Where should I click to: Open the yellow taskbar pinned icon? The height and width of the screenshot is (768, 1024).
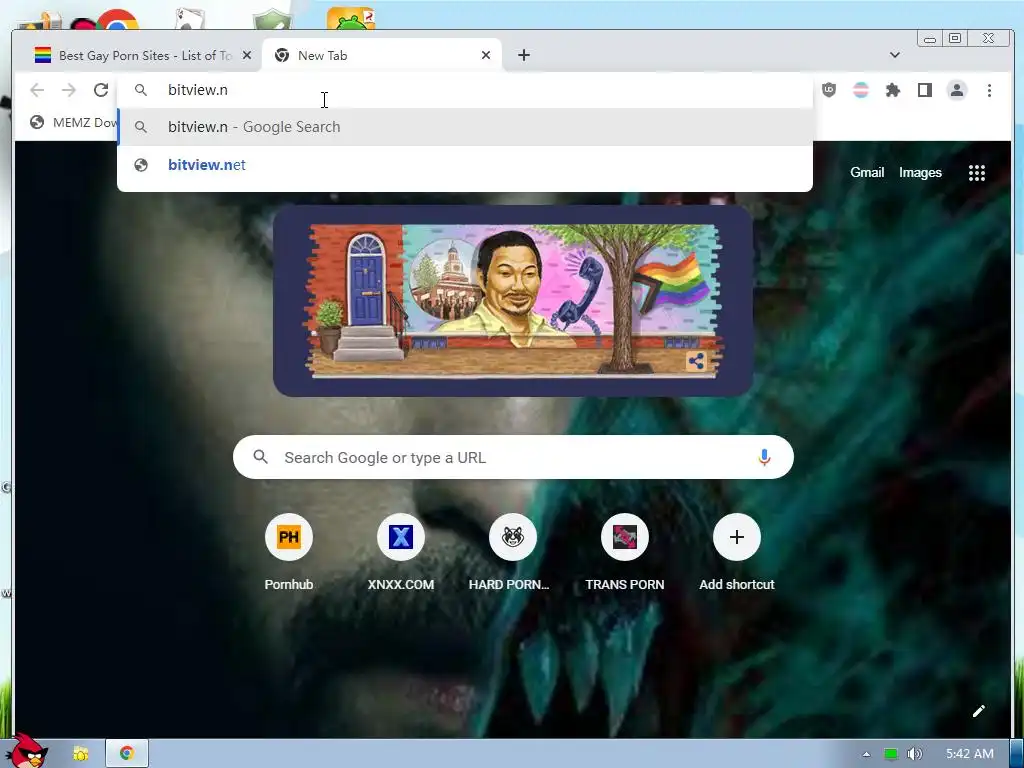[80, 754]
